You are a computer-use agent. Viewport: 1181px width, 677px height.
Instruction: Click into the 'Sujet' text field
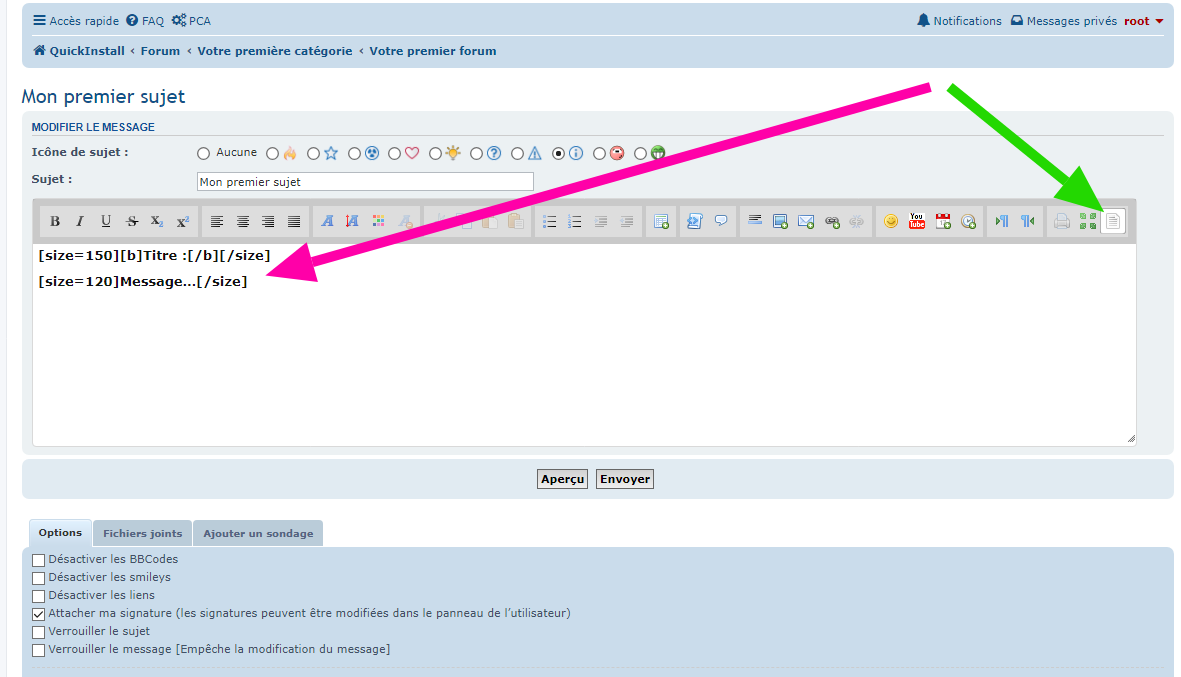point(365,182)
